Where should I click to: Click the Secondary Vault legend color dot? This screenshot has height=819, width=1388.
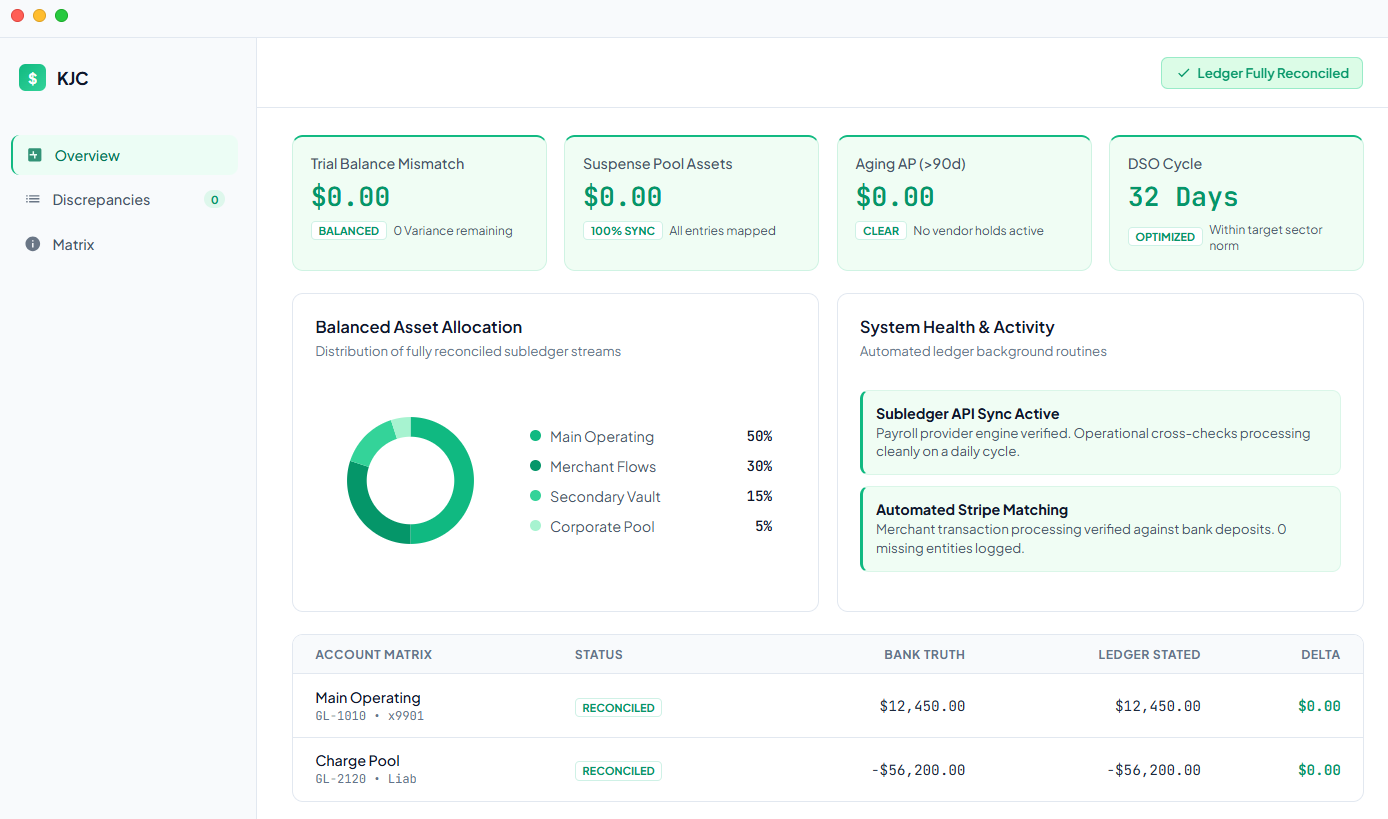[535, 496]
